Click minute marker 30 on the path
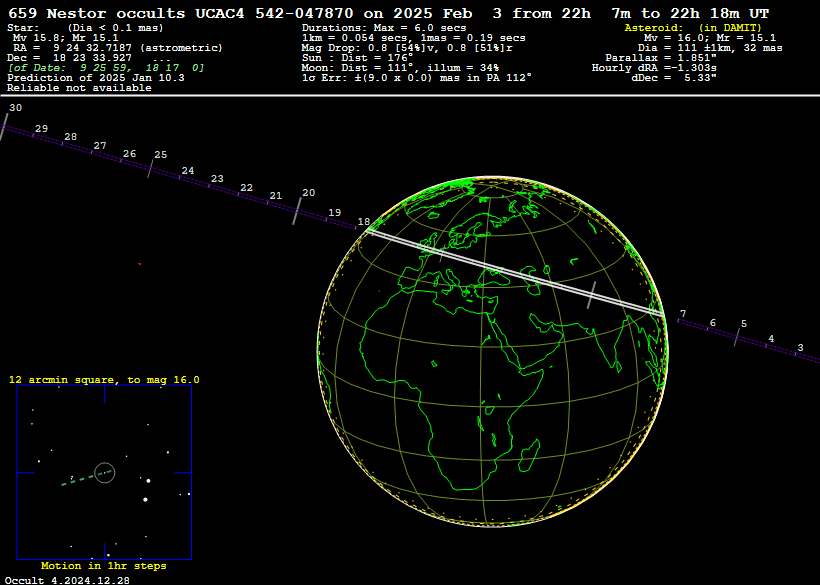Viewport: 820px width, 585px height. pos(16,108)
